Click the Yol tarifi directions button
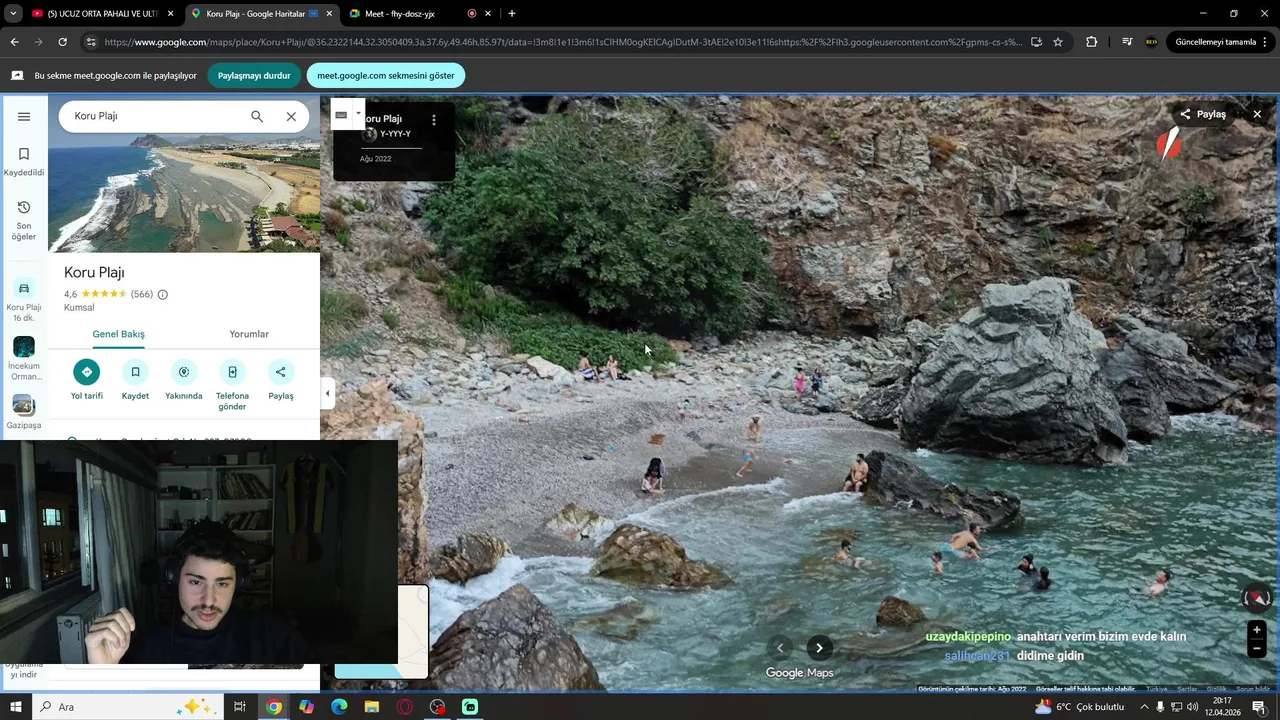The image size is (1280, 720). [87, 381]
